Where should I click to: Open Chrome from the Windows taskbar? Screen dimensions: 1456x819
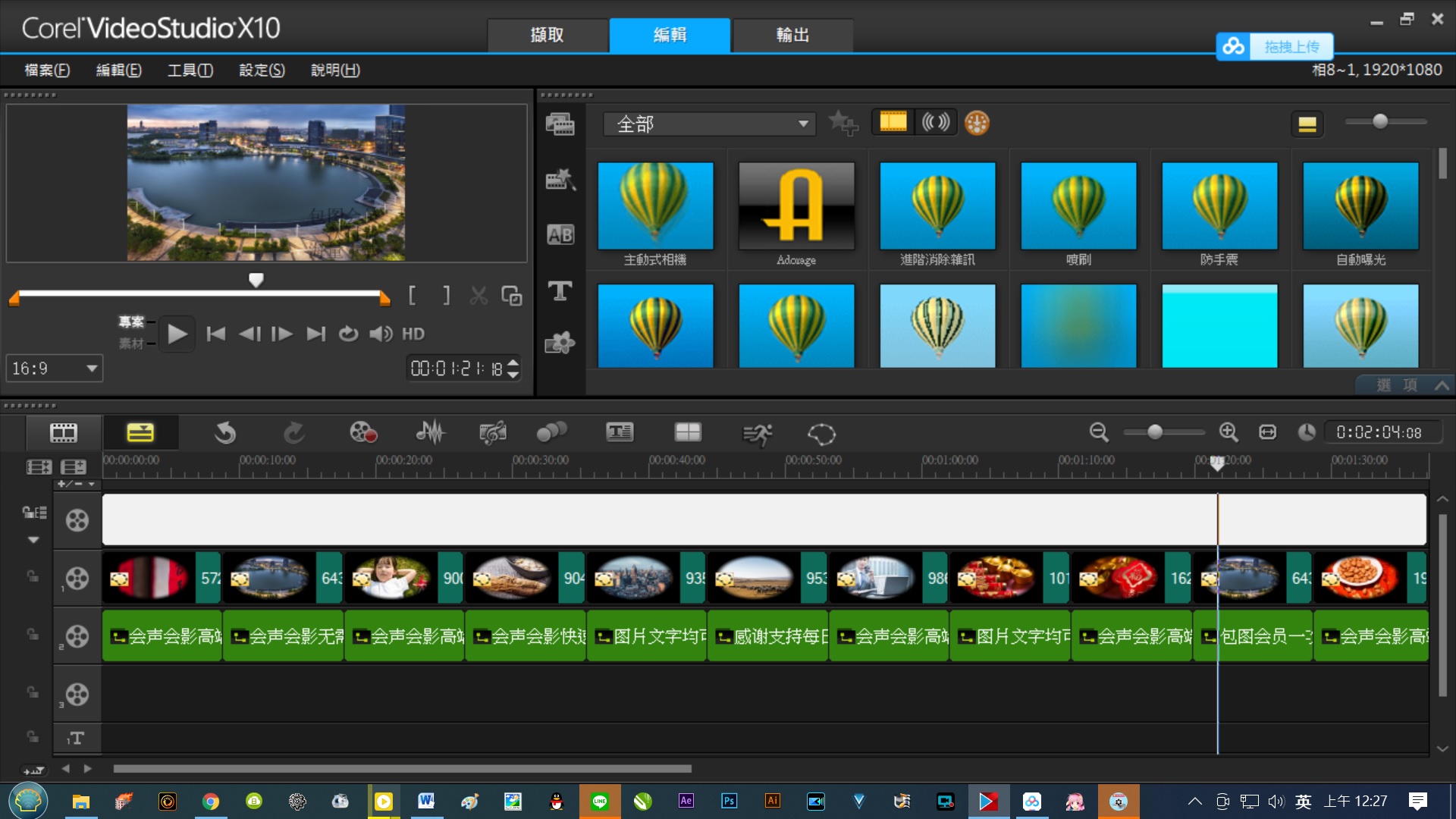pyautogui.click(x=211, y=802)
